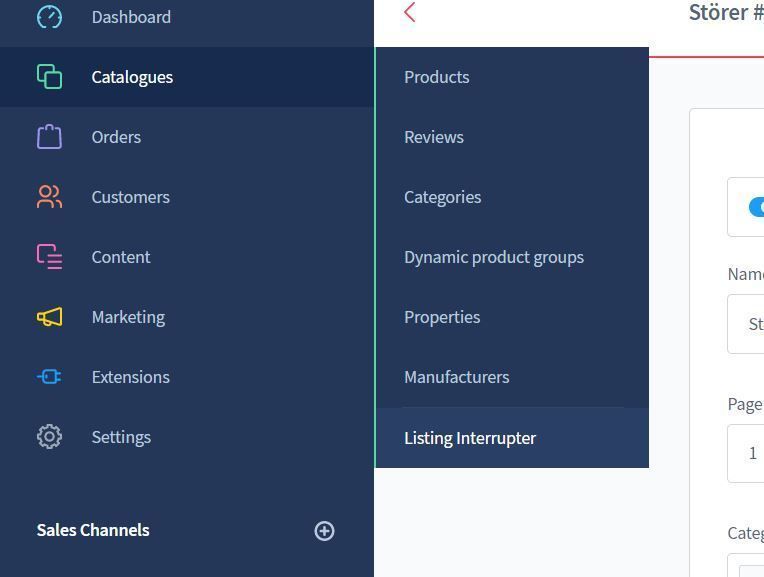The width and height of the screenshot is (764, 577).
Task: Open Orders via the shopping bag icon
Action: coord(49,137)
